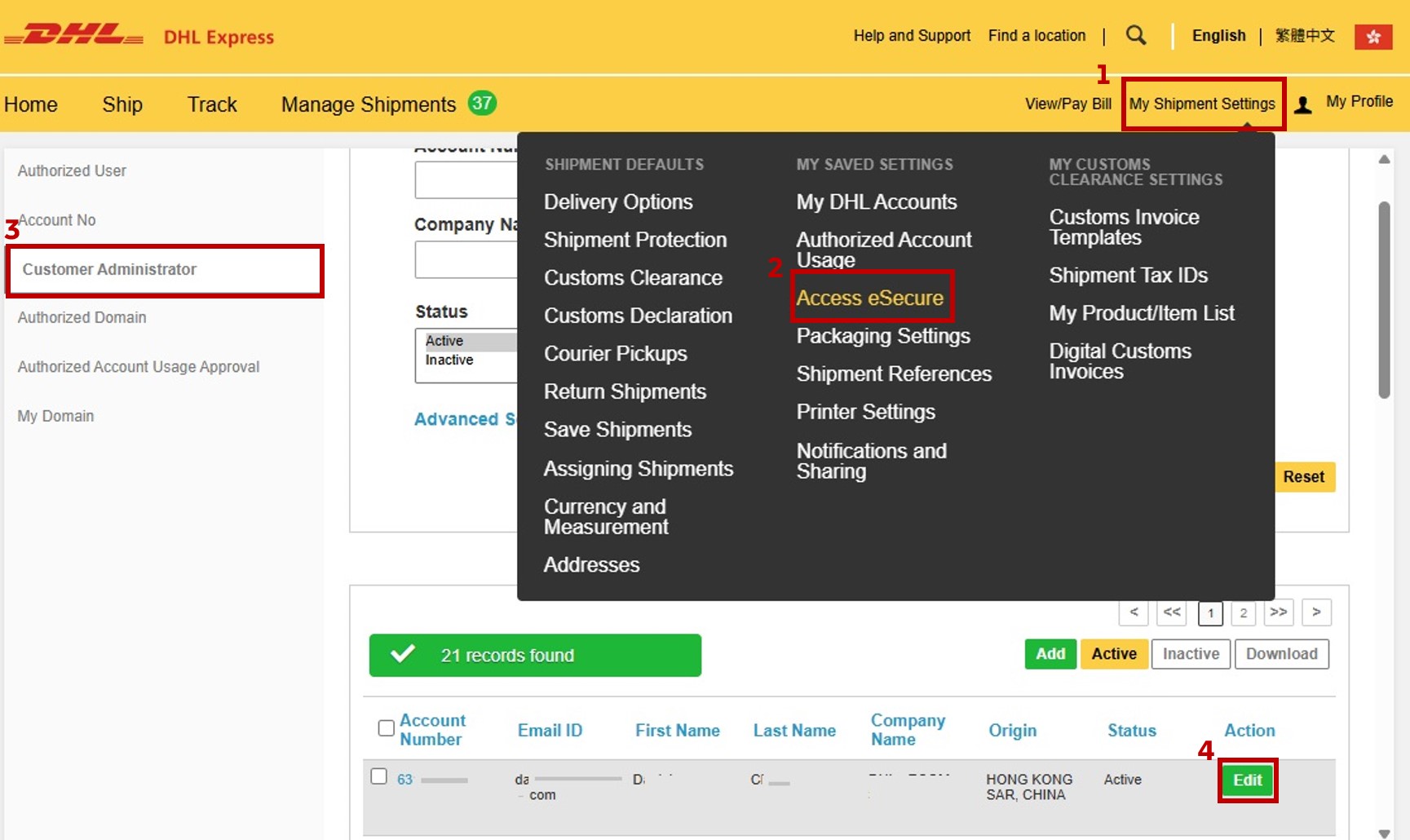
Task: Open Notifications and Sharing
Action: tap(872, 461)
